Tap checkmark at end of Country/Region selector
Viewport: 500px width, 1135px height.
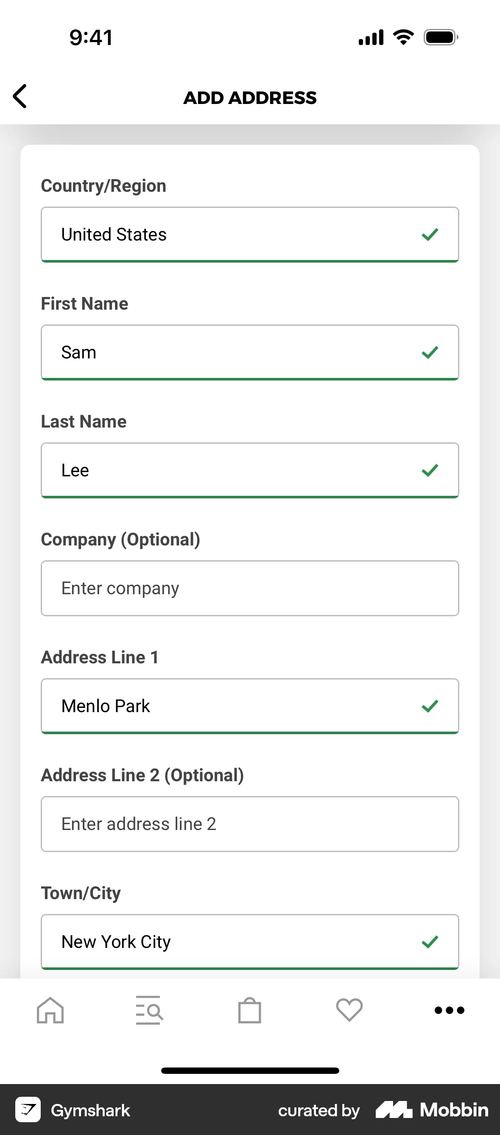[x=430, y=235]
